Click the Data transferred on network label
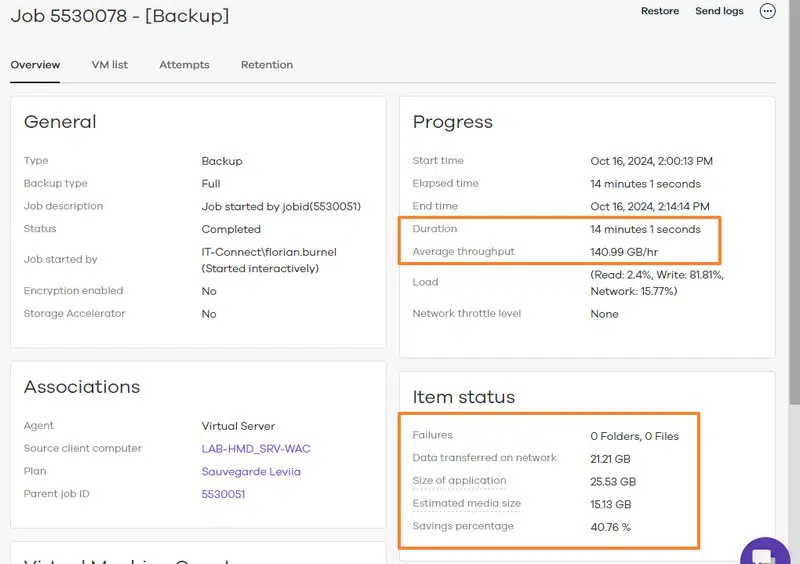Screen dimensions: 800x564 click(x=484, y=458)
